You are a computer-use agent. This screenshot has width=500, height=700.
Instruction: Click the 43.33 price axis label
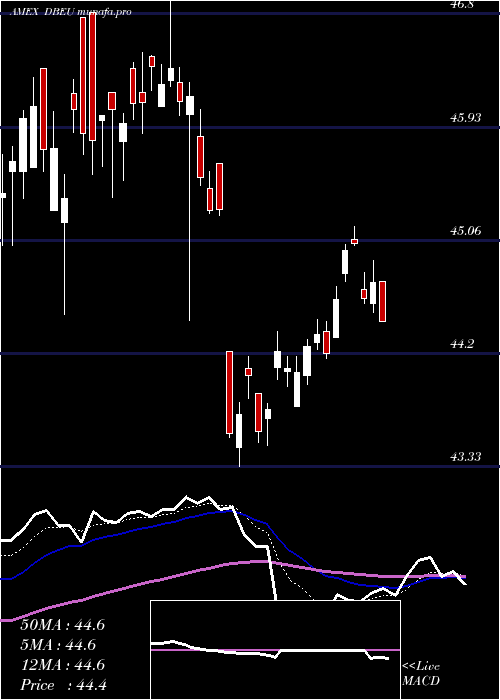[x=466, y=457]
